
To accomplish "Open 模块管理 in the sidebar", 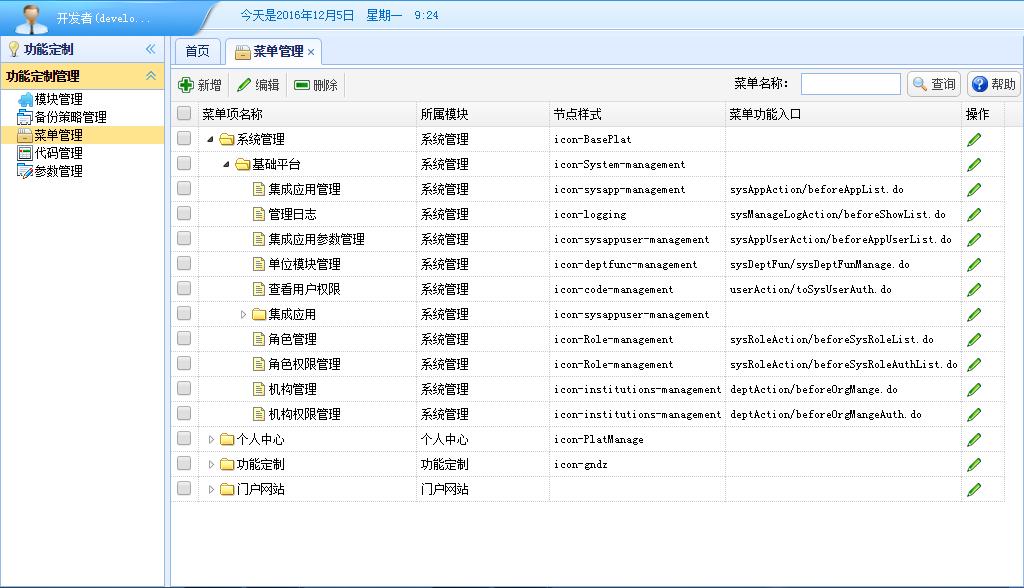I will pos(58,99).
